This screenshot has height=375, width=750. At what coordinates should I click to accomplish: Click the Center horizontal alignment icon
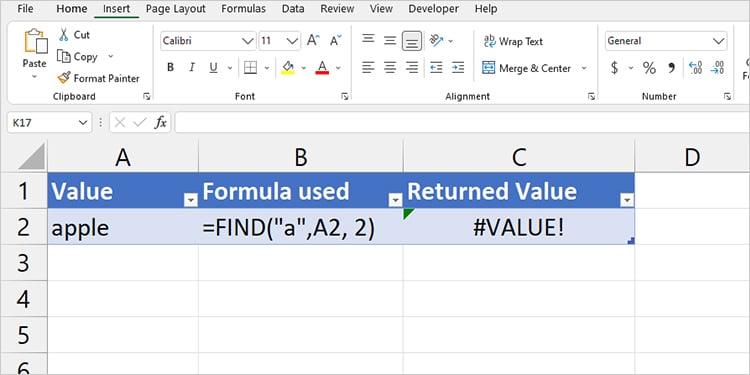[x=390, y=68]
